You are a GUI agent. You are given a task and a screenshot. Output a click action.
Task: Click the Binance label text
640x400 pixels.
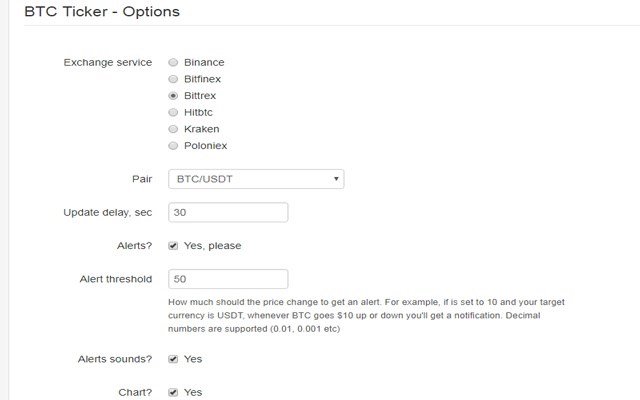click(x=203, y=62)
